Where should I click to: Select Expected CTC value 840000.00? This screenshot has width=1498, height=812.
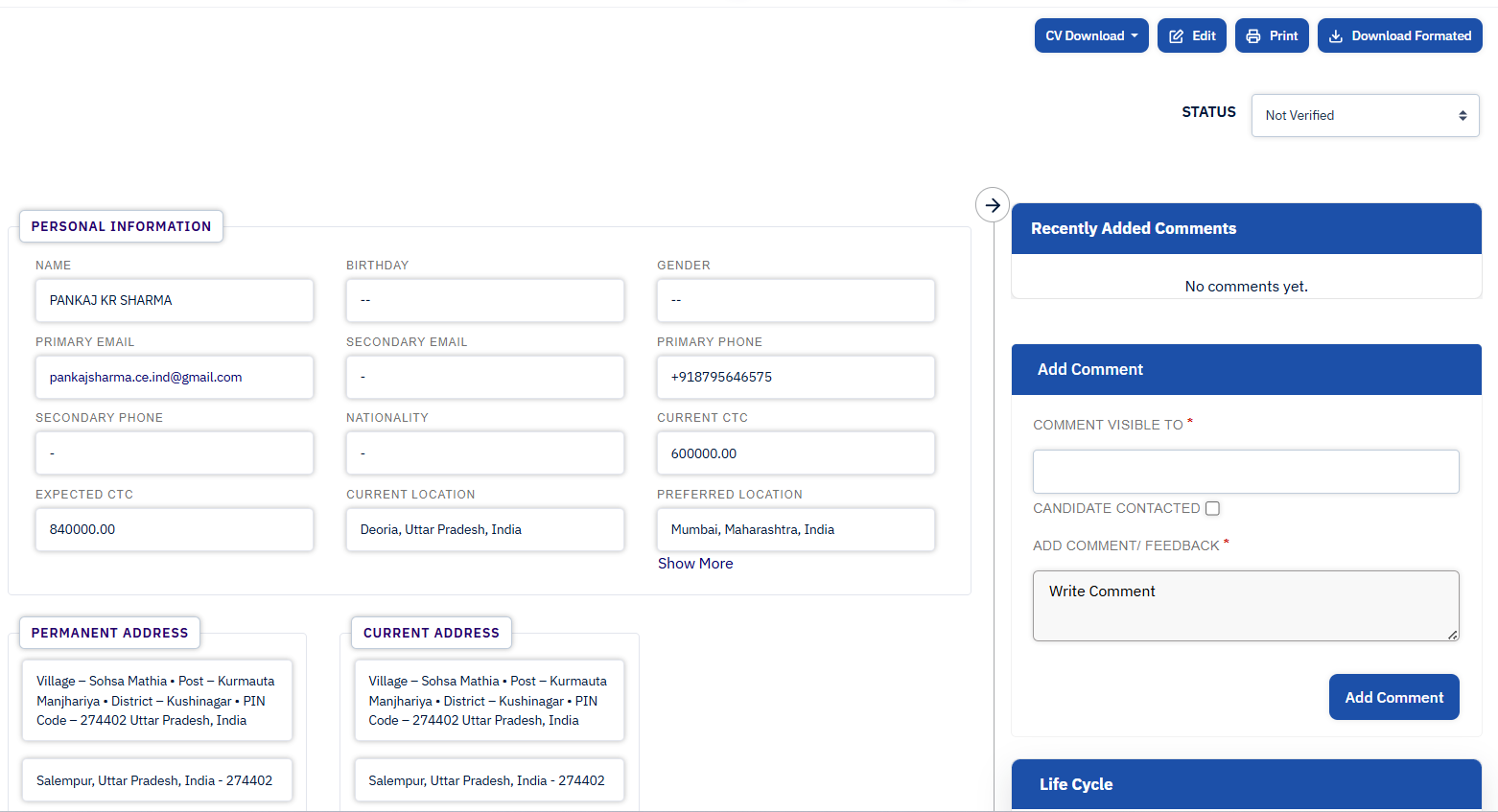(175, 529)
